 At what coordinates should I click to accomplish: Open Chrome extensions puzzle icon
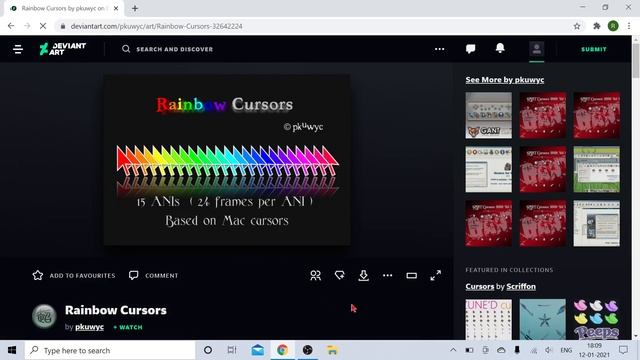[x=597, y=26]
